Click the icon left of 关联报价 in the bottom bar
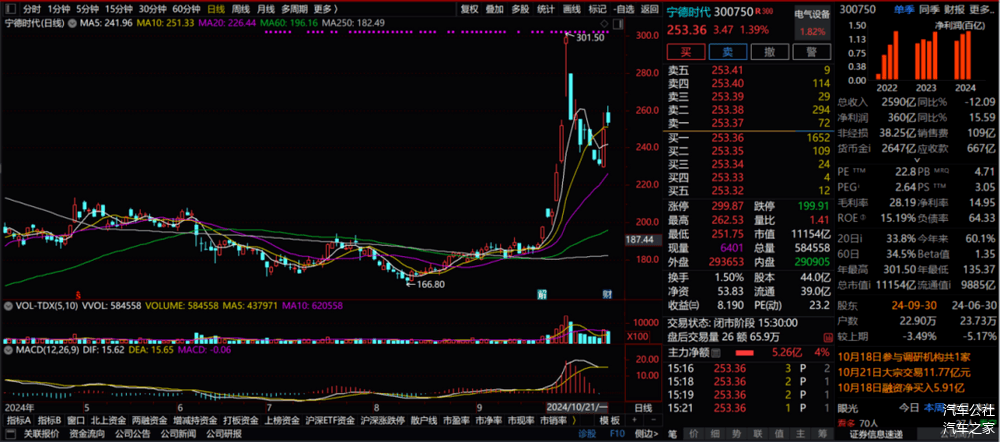 10,434
